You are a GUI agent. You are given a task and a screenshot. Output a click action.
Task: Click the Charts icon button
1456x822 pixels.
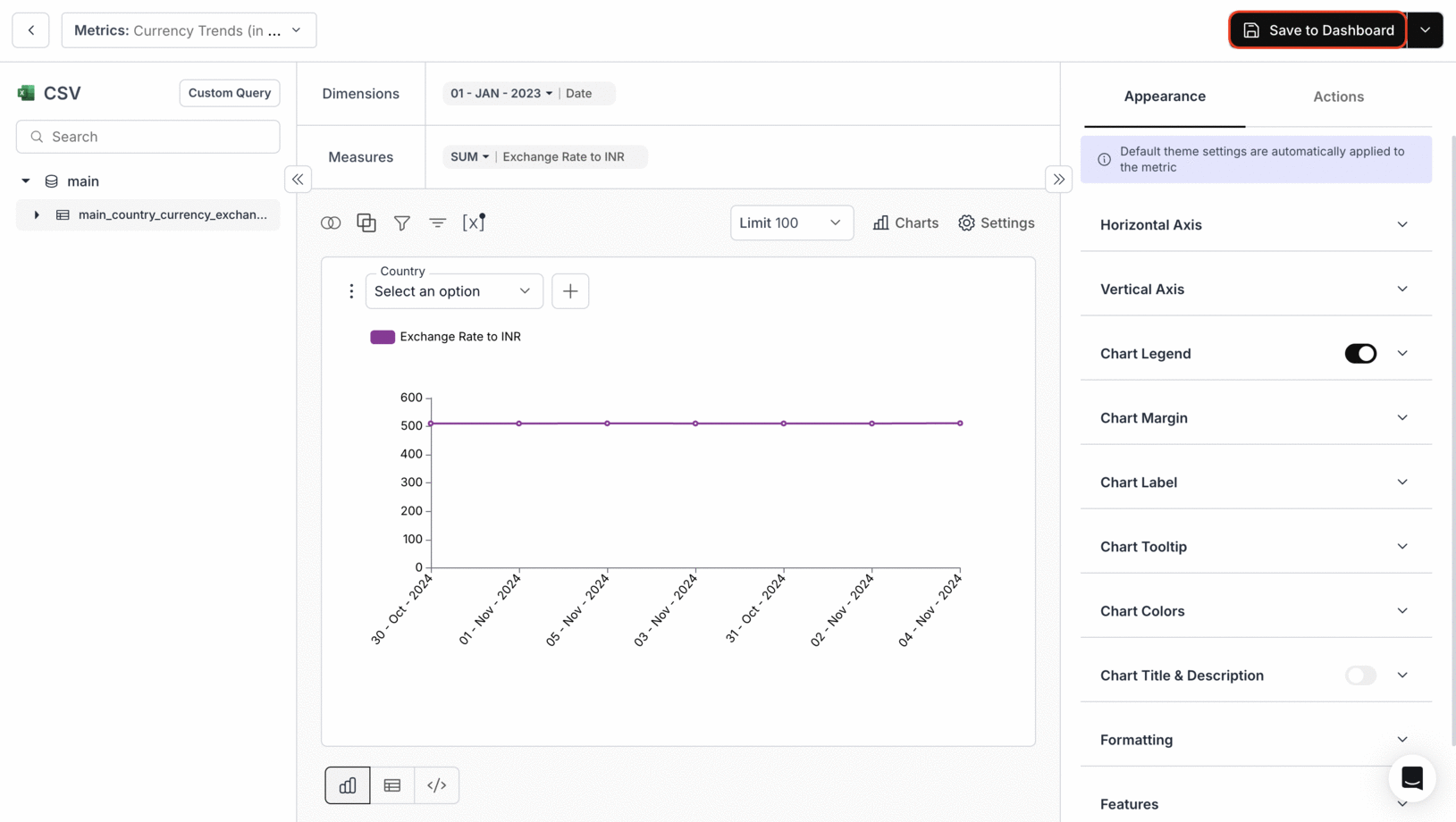point(905,222)
